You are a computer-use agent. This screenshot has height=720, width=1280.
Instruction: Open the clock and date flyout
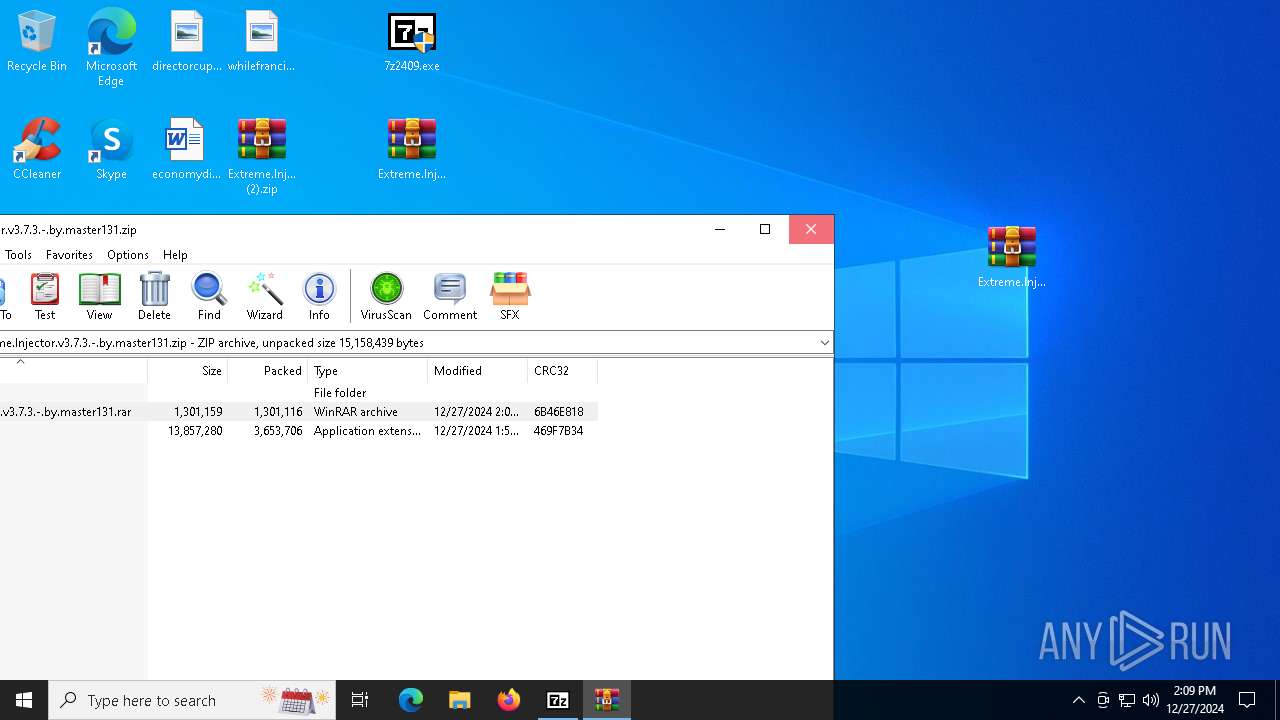[x=1195, y=700]
